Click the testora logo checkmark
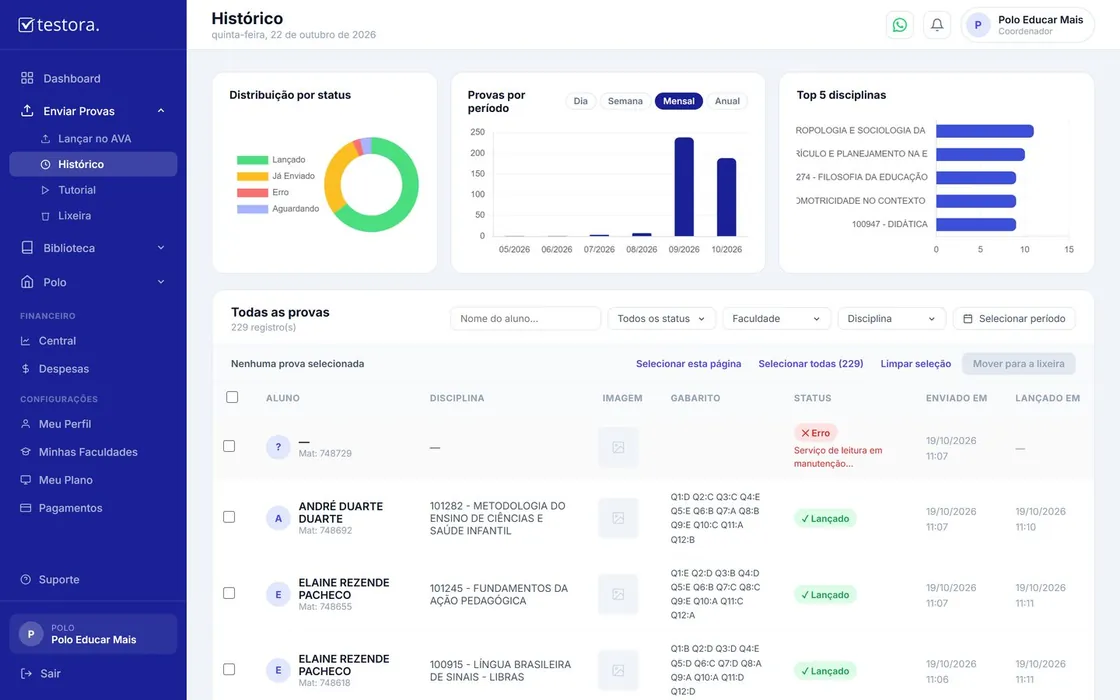The image size is (1120, 700). pos(26,25)
